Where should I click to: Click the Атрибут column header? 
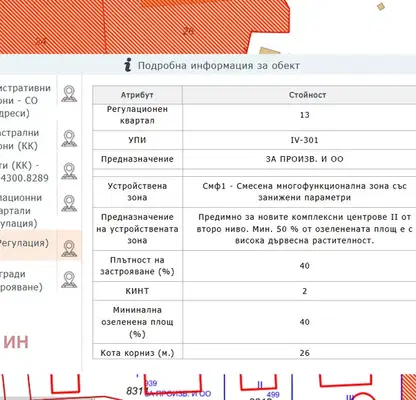coord(137,95)
